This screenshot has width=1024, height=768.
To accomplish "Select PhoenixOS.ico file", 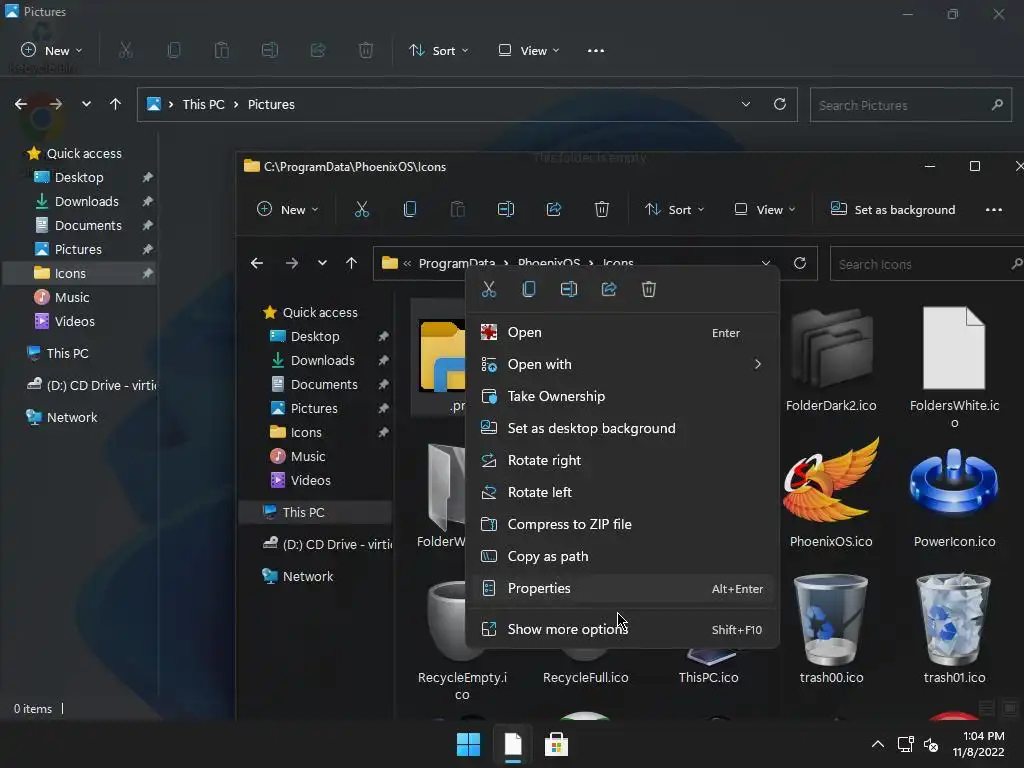I will point(831,494).
